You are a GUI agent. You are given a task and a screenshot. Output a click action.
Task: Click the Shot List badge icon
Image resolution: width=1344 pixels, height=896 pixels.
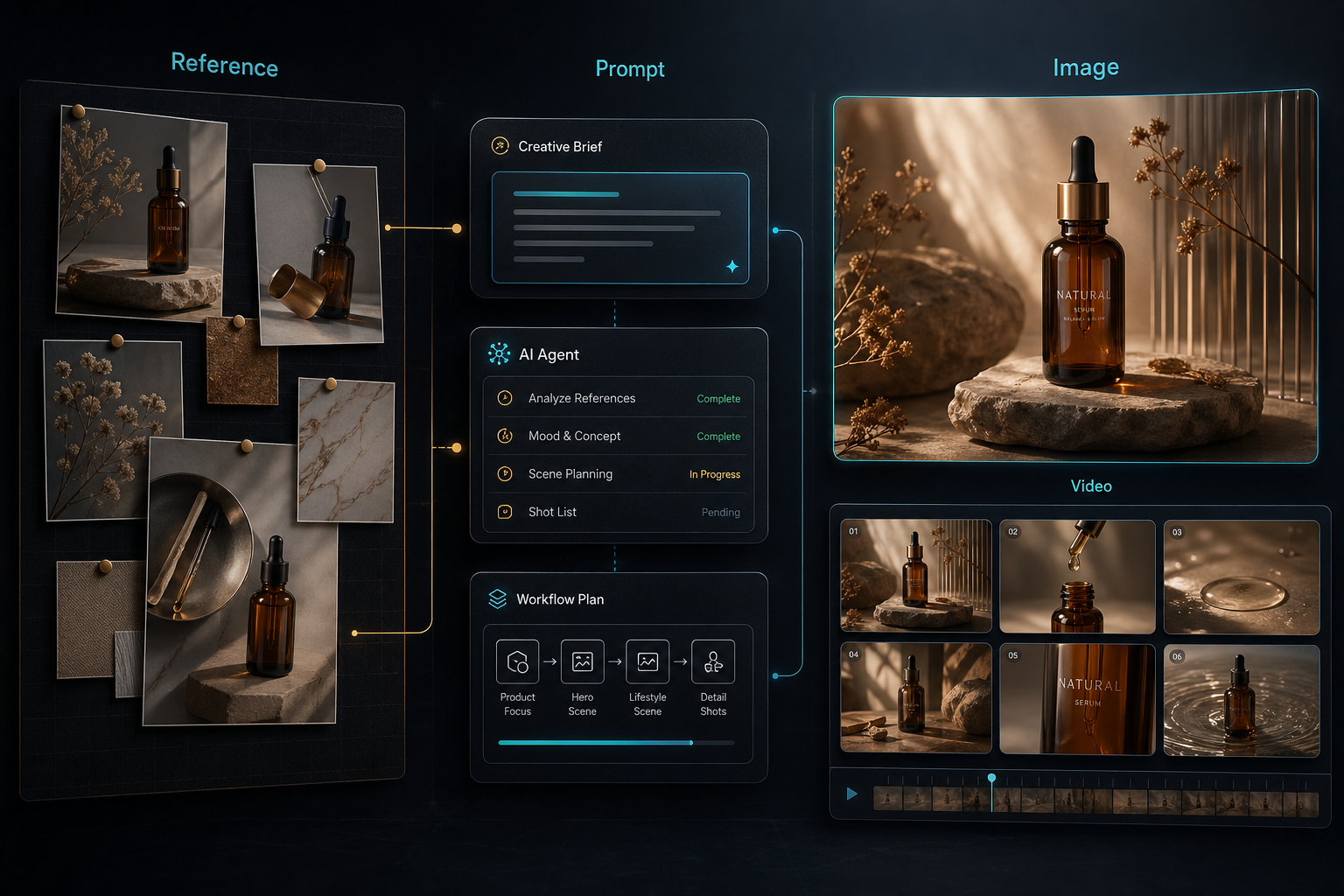(x=504, y=512)
